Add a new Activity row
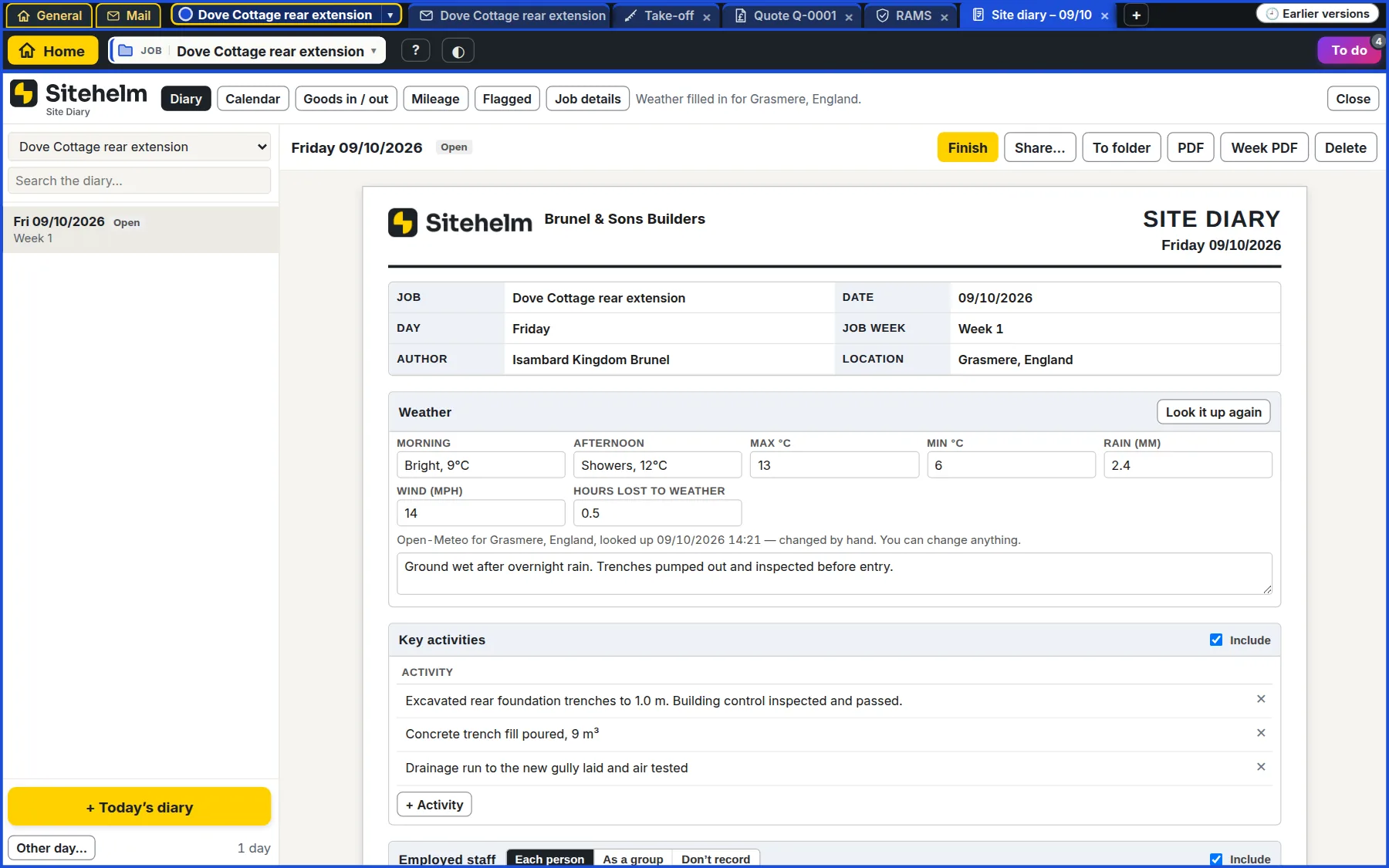The width and height of the screenshot is (1389, 868). tap(434, 805)
